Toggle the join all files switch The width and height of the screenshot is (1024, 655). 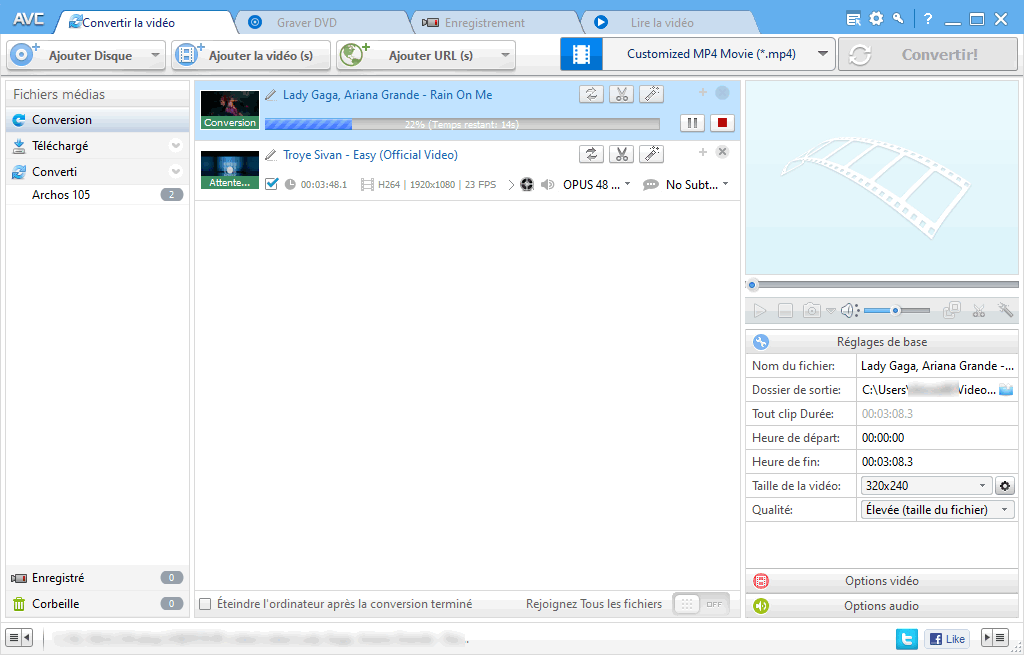[702, 604]
